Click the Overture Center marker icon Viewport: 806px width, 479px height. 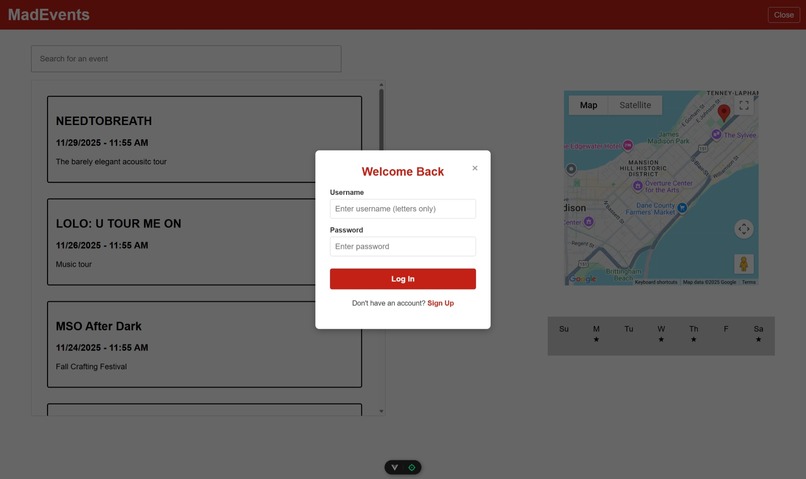pos(637,186)
